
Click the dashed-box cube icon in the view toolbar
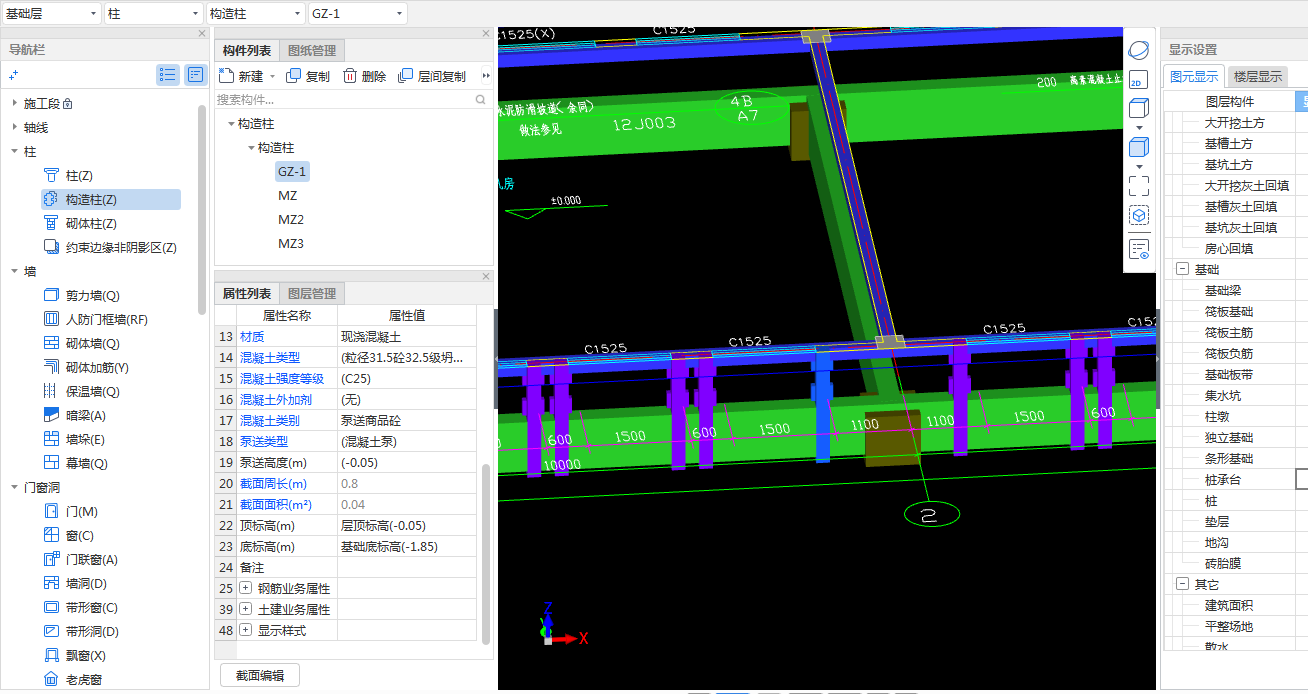point(1138,215)
